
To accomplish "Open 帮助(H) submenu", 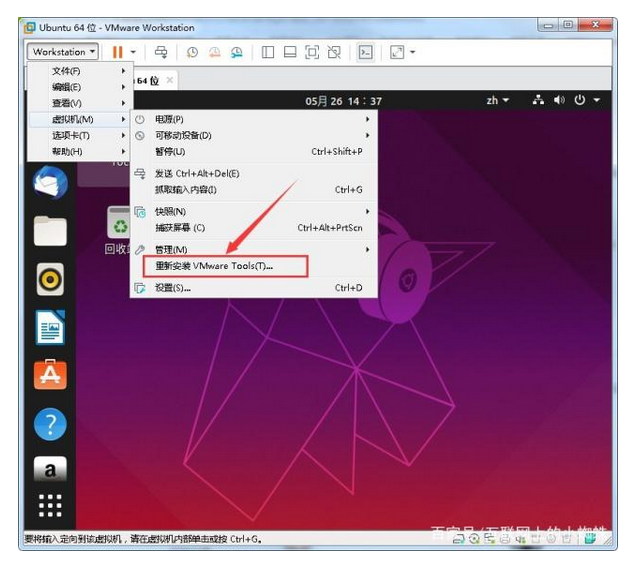I will pyautogui.click(x=80, y=152).
